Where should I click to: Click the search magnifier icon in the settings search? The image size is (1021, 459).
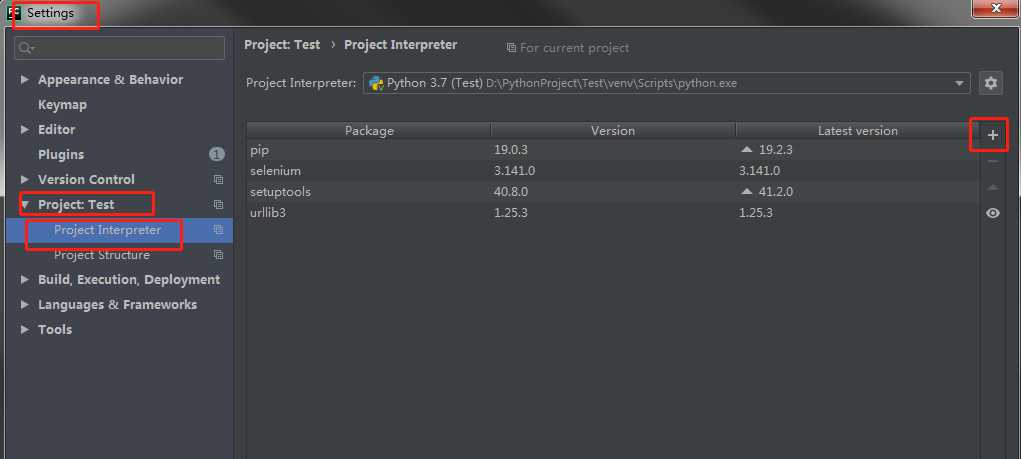[x=26, y=48]
